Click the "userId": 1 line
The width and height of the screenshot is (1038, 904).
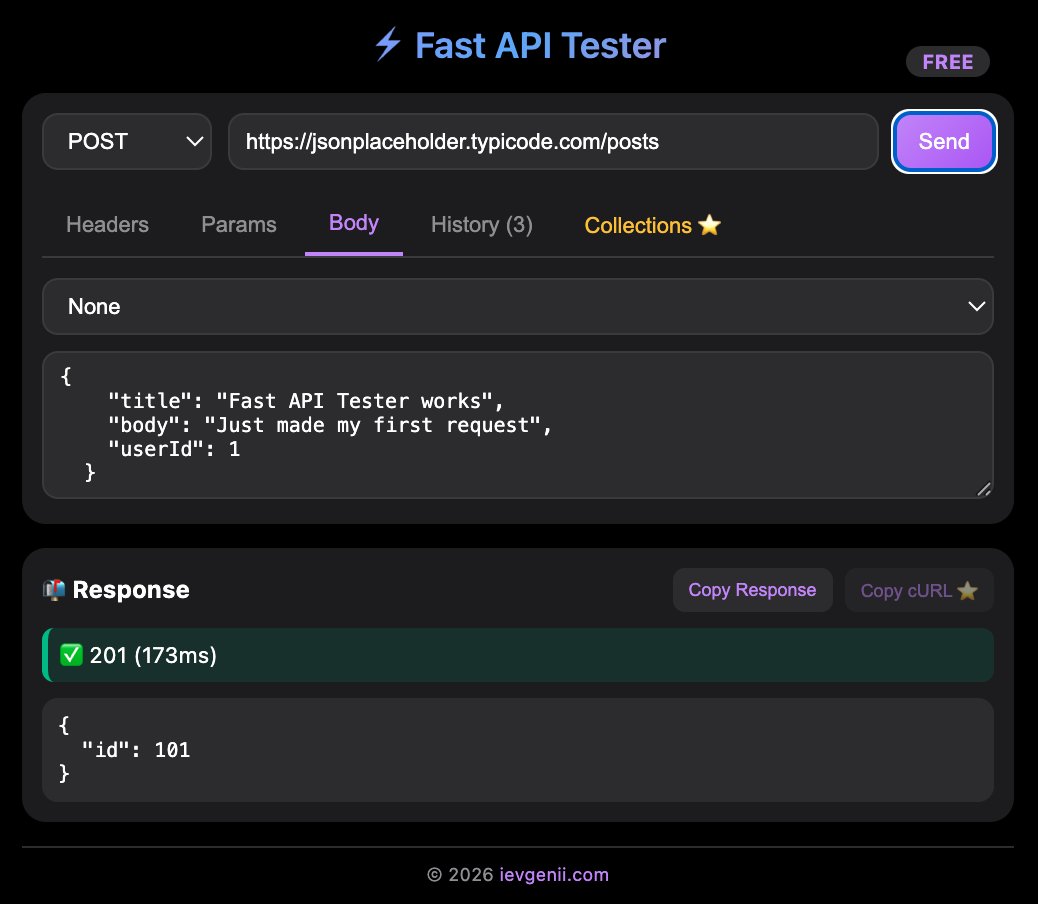coord(174,449)
